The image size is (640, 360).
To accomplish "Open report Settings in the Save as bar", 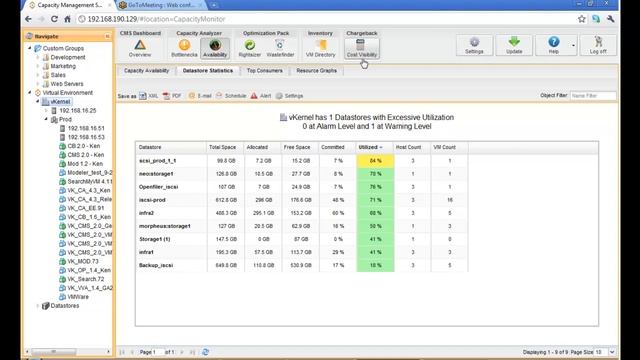I will coord(289,96).
